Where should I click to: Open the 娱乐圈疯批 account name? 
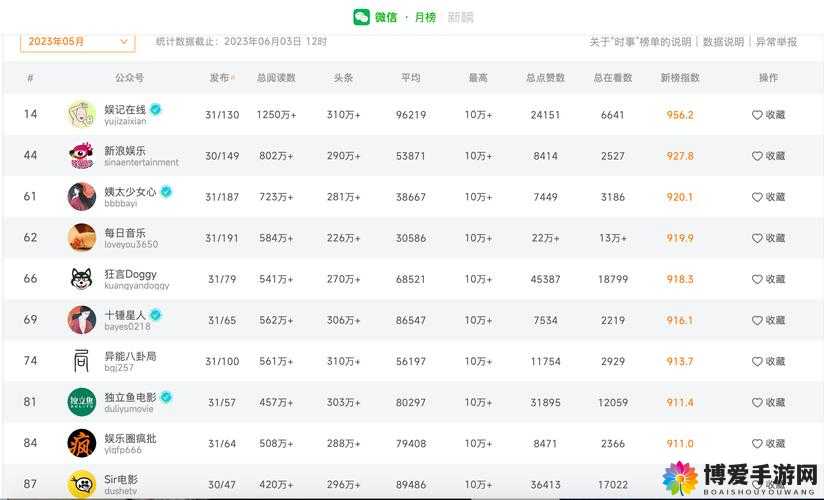click(130, 438)
